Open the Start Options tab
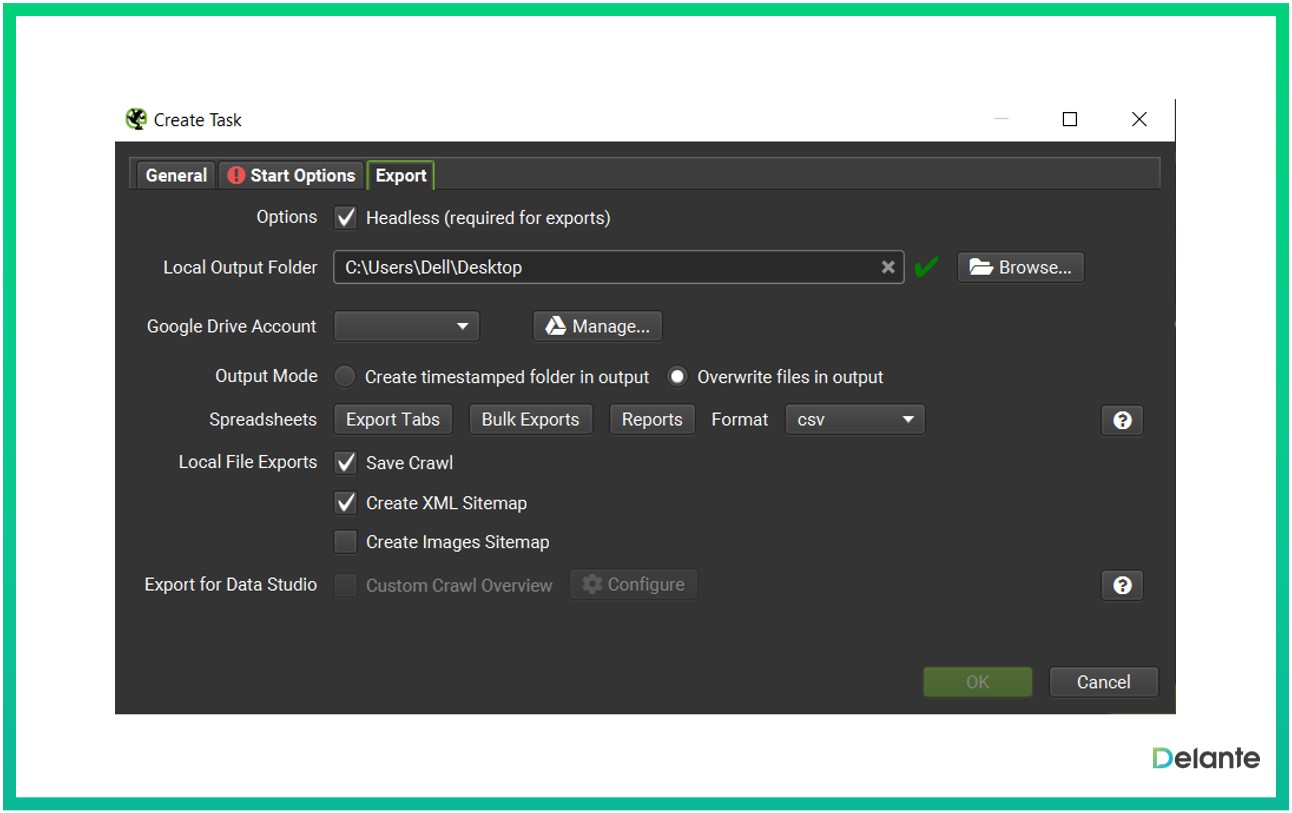 (x=291, y=175)
